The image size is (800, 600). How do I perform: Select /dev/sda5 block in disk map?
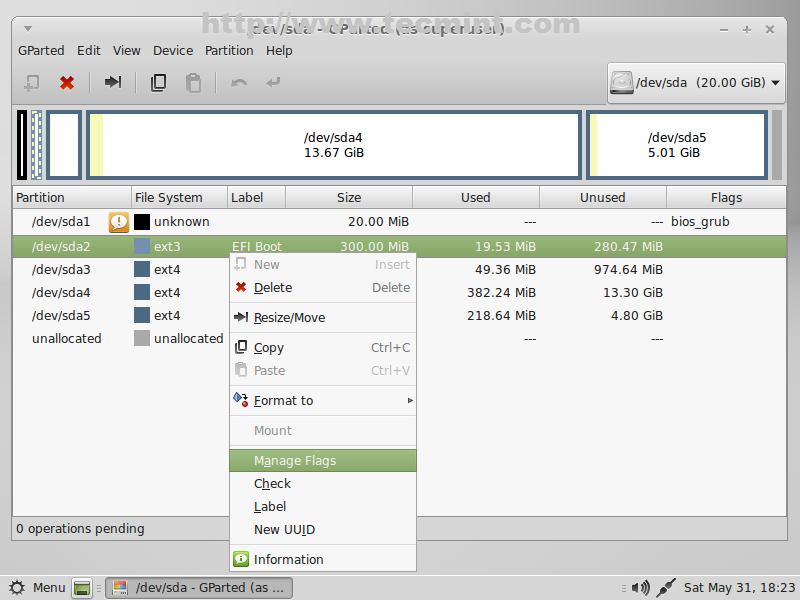click(x=677, y=145)
